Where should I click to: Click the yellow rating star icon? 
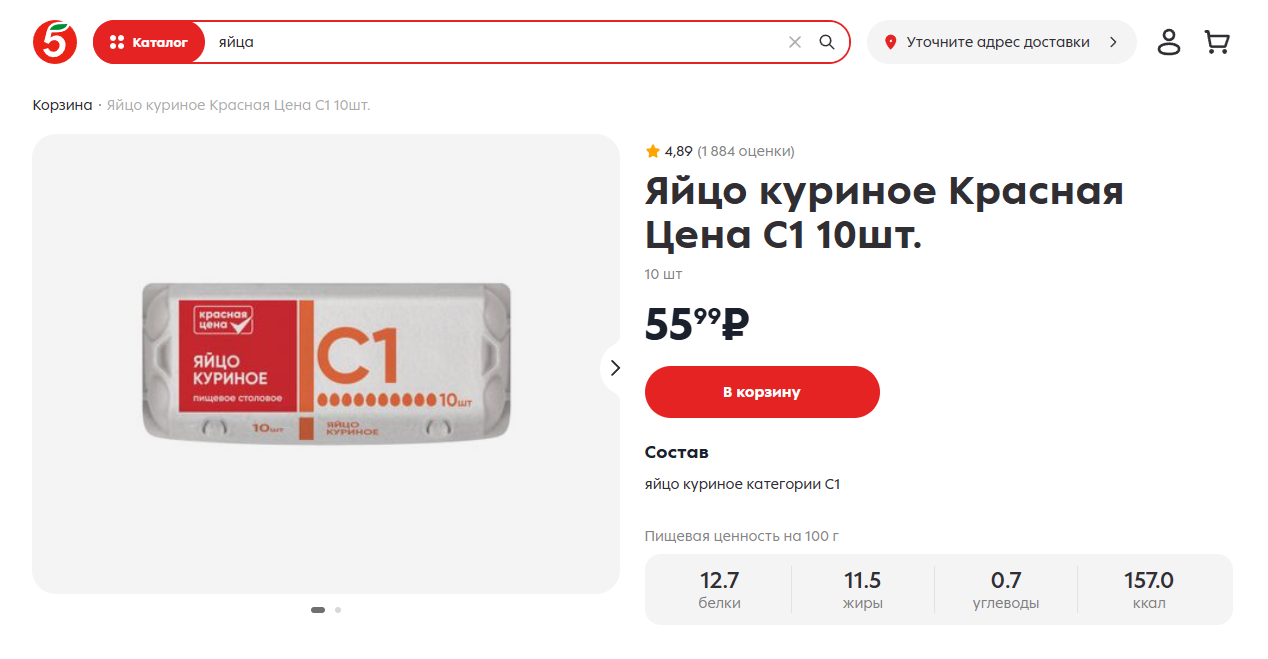pyautogui.click(x=653, y=151)
